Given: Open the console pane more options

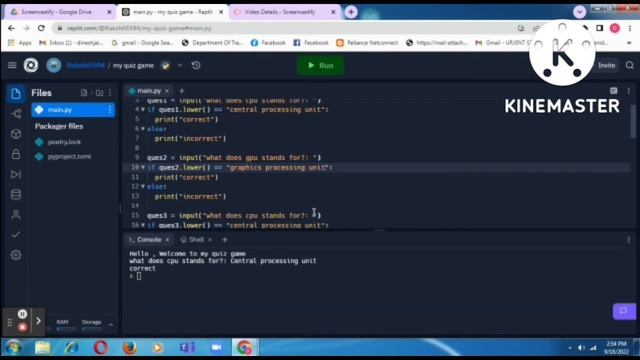Looking at the screenshot, I should [629, 240].
